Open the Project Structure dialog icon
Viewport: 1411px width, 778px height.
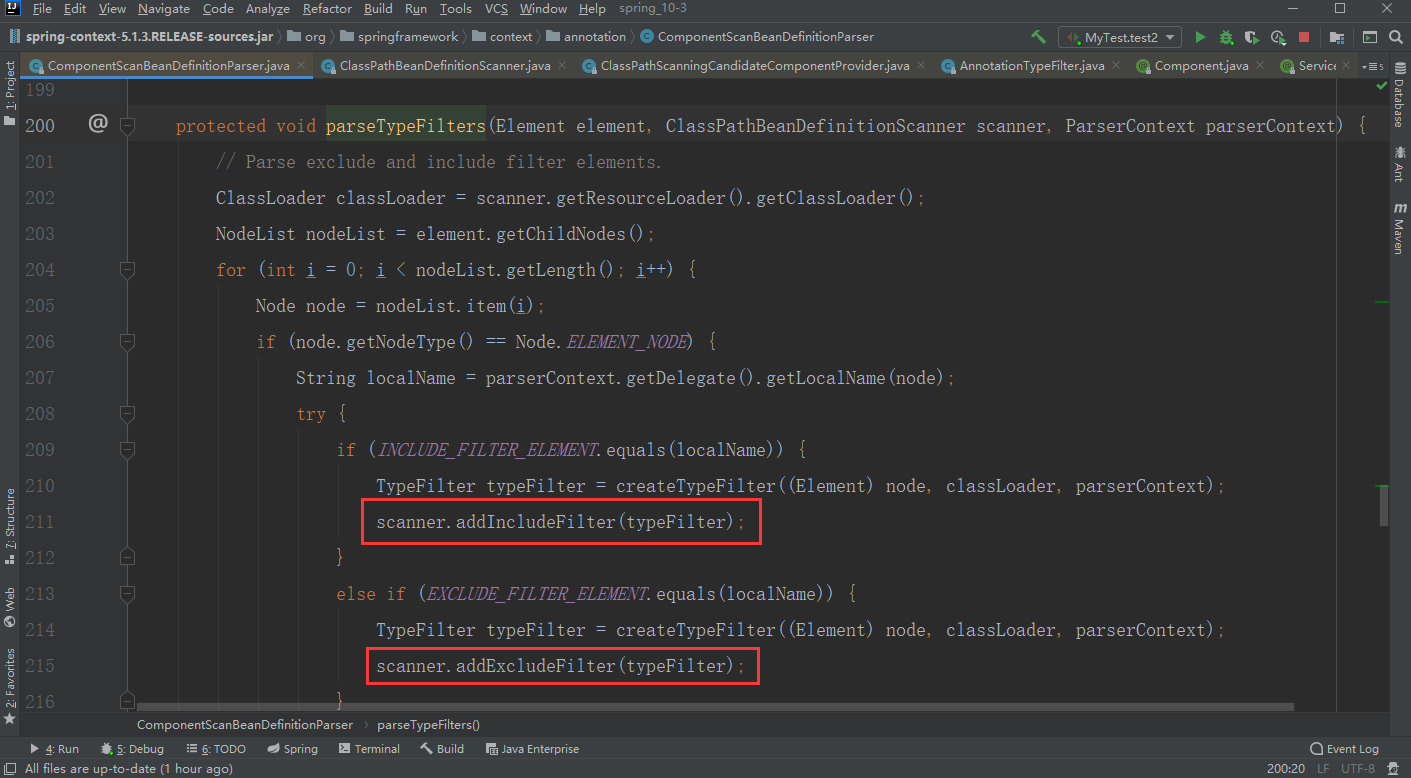pyautogui.click(x=1337, y=37)
